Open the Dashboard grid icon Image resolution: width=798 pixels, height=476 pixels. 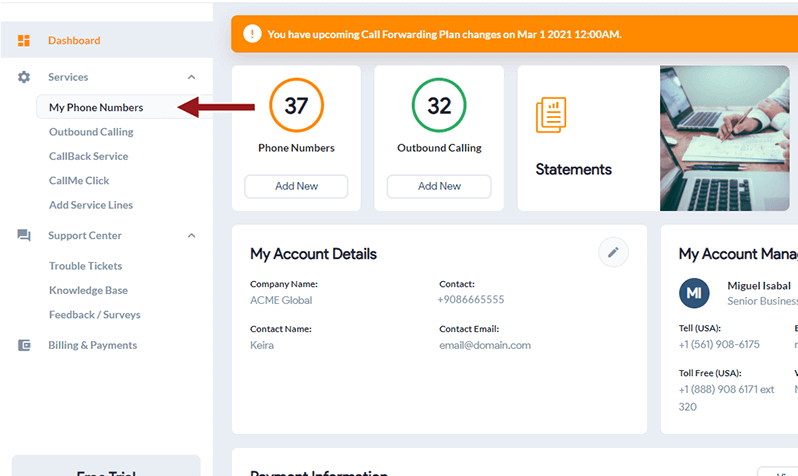click(24, 40)
